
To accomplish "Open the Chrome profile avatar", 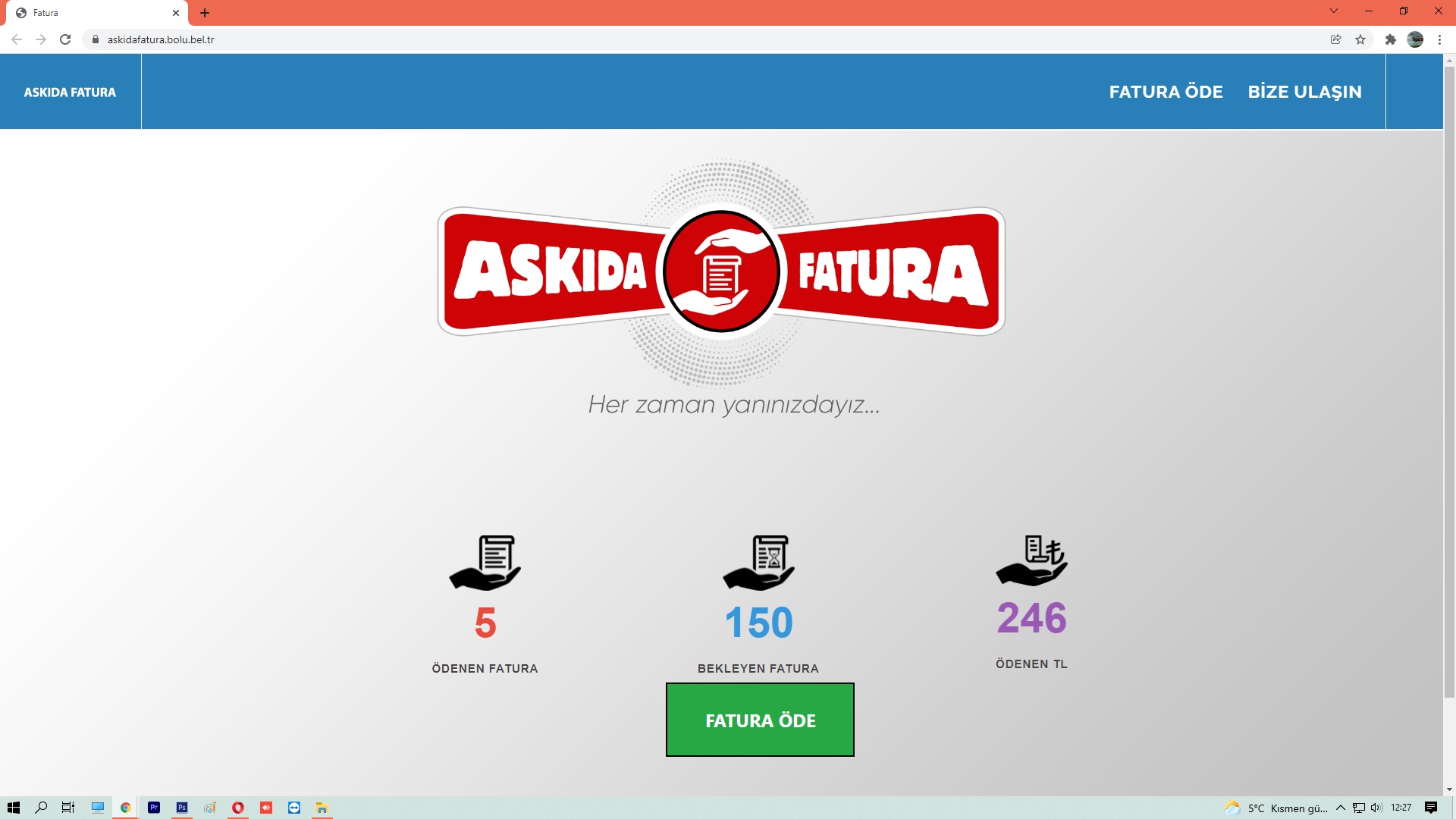I will (1415, 39).
